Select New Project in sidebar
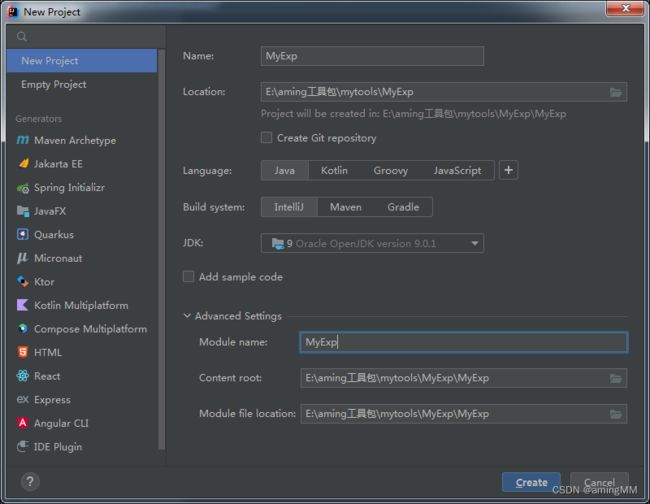The image size is (650, 504). click(x=82, y=61)
